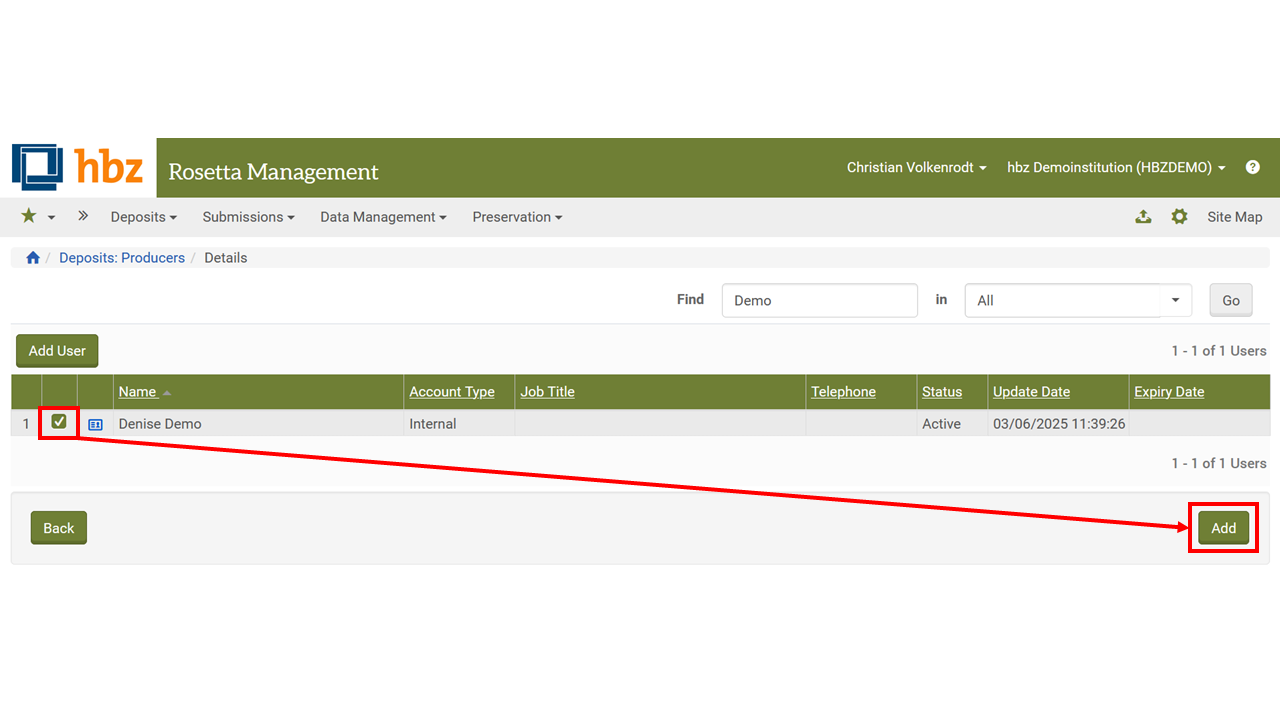
Task: Click the hbz logo
Action: point(78,167)
